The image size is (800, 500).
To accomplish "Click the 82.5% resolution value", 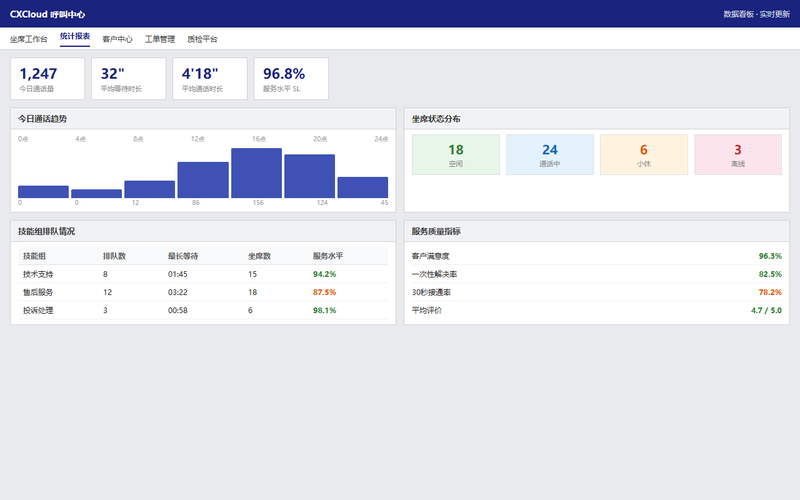I will pos(770,274).
